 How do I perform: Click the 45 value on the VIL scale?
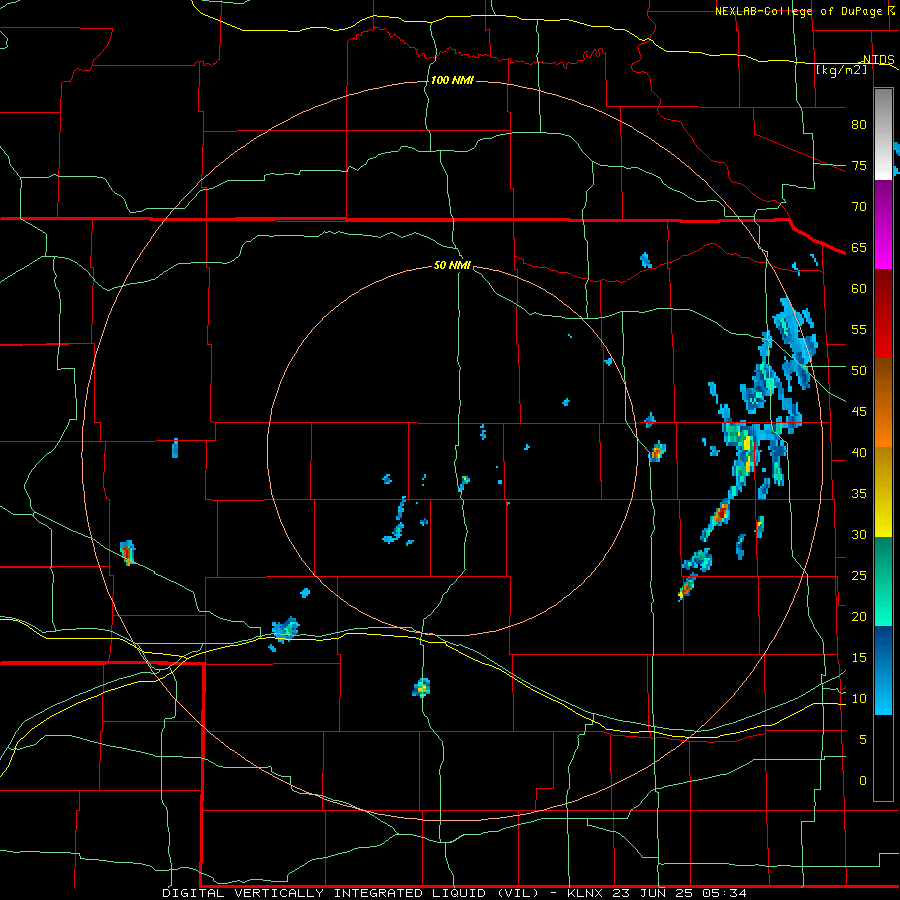coord(859,412)
